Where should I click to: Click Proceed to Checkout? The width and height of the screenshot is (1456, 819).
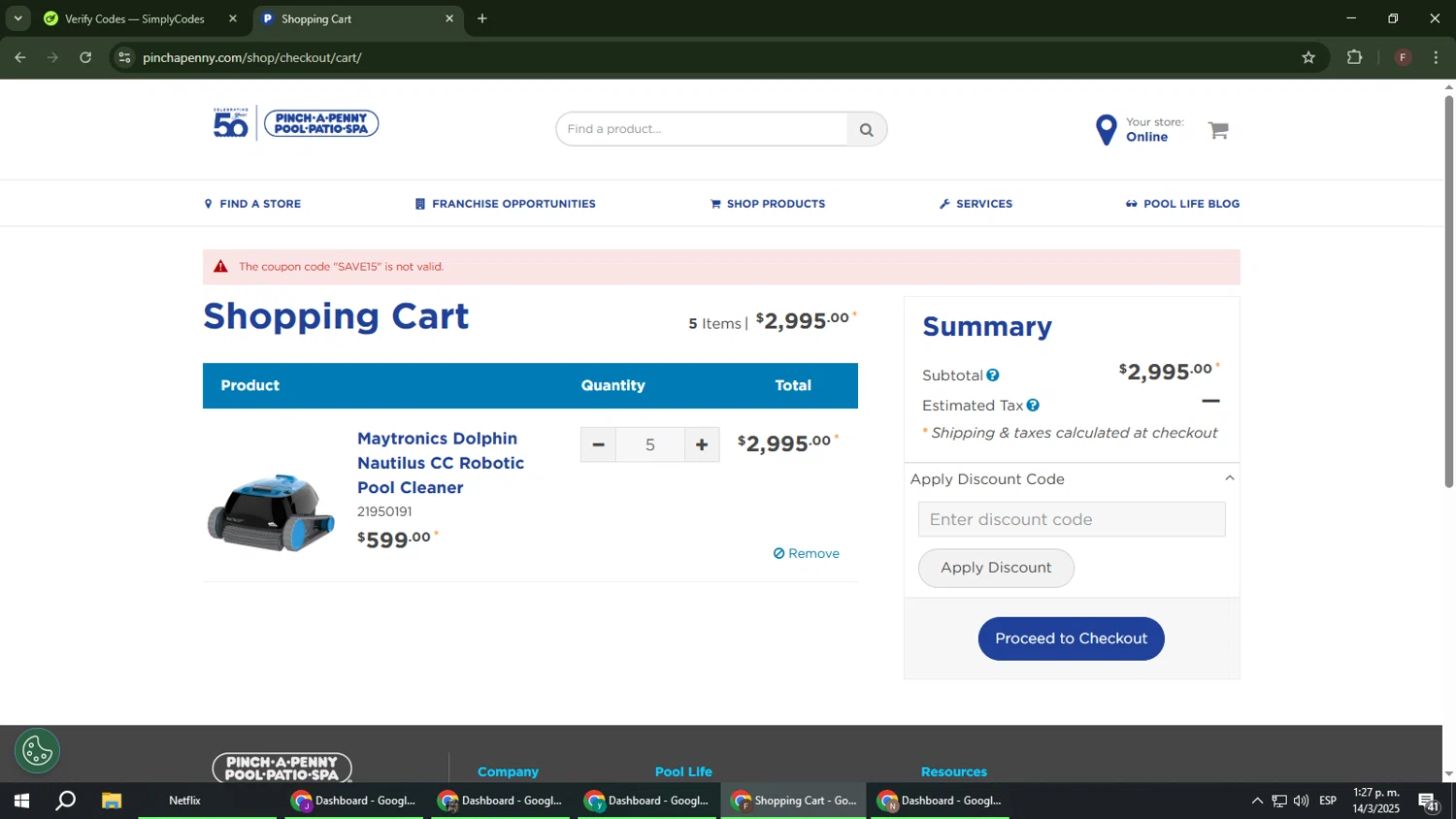point(1071,639)
